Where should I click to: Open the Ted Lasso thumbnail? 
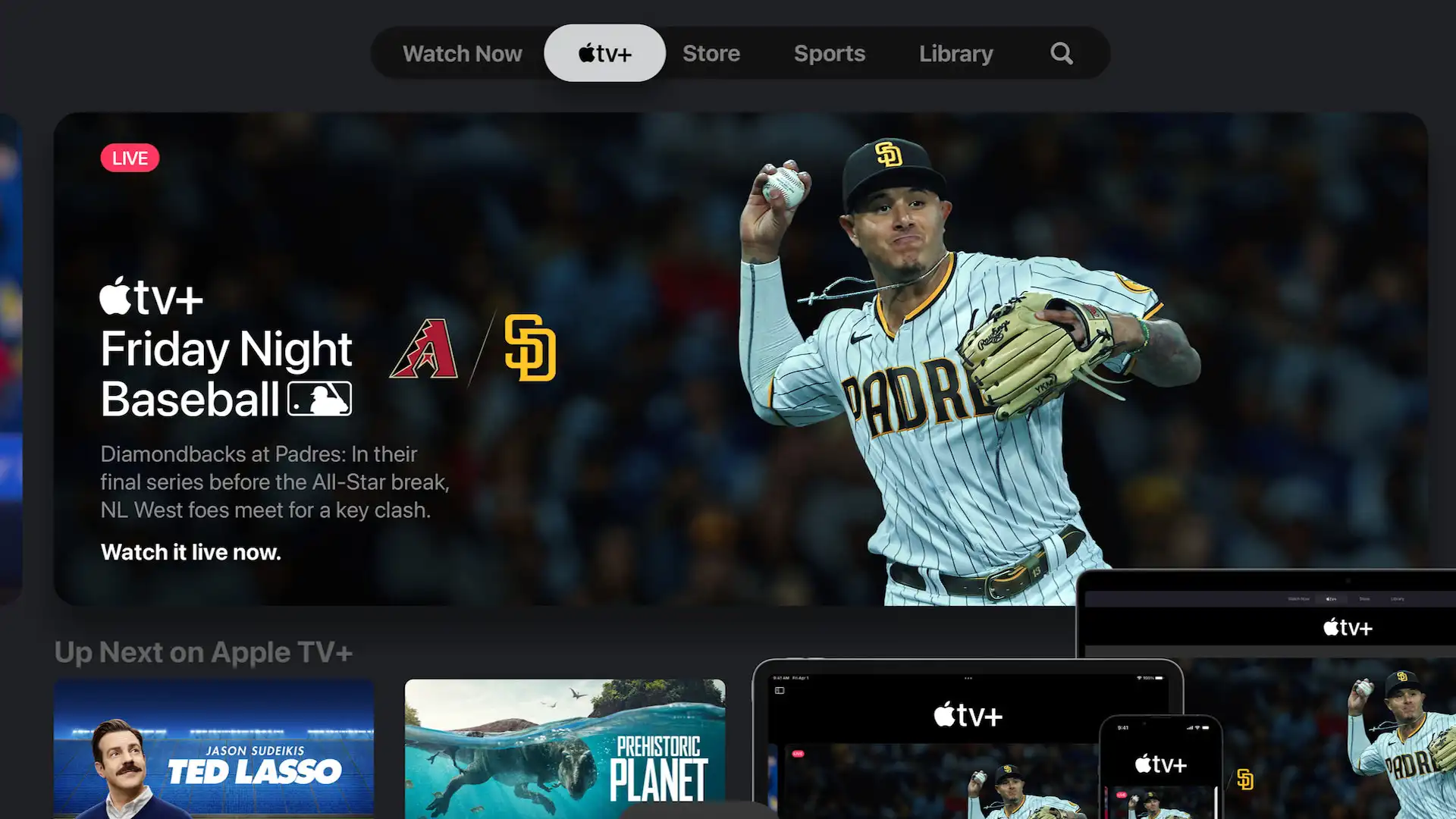coord(214,748)
